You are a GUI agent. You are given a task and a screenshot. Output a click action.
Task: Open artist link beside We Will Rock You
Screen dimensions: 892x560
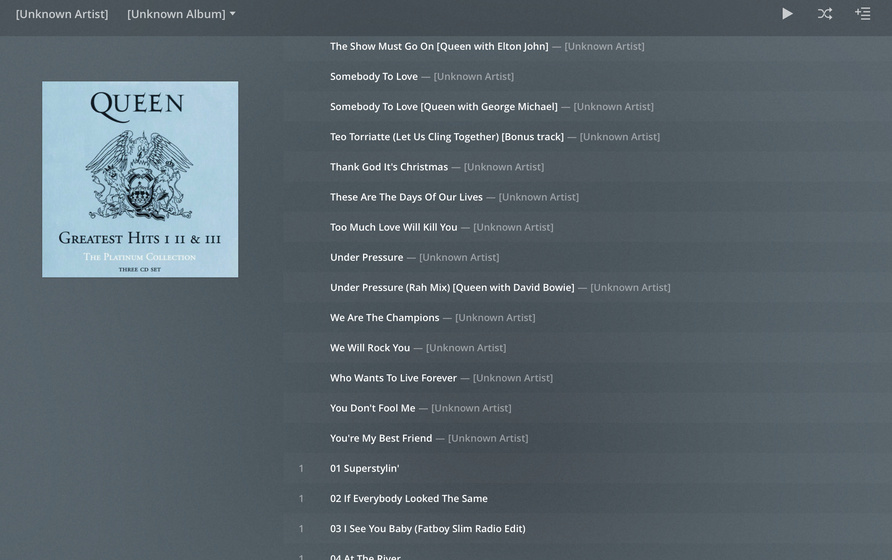(x=466, y=348)
